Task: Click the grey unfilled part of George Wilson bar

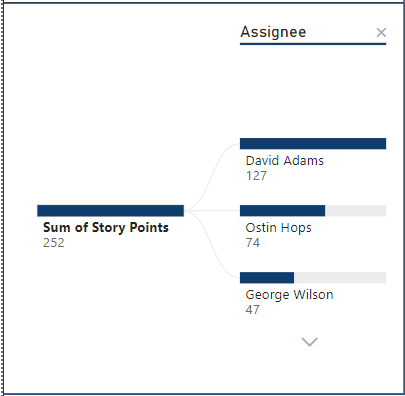Action: tap(340, 278)
